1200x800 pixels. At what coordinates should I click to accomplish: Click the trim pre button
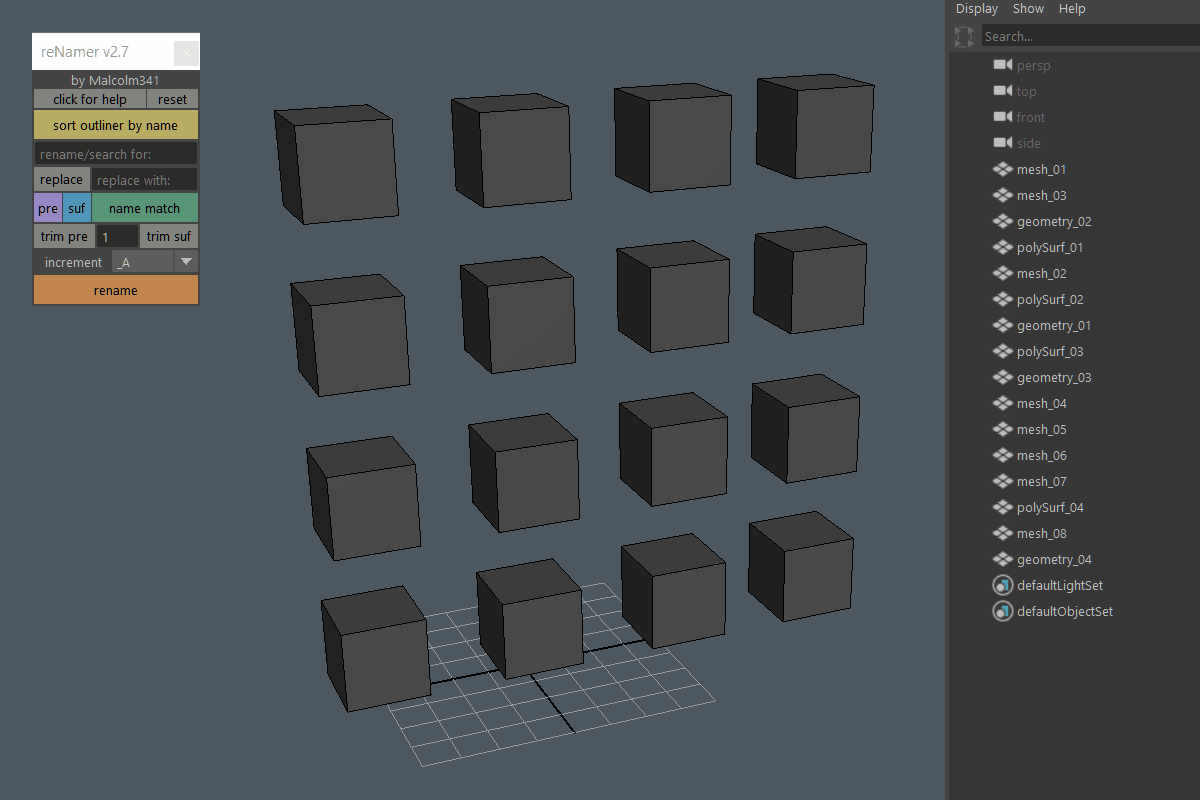(65, 236)
